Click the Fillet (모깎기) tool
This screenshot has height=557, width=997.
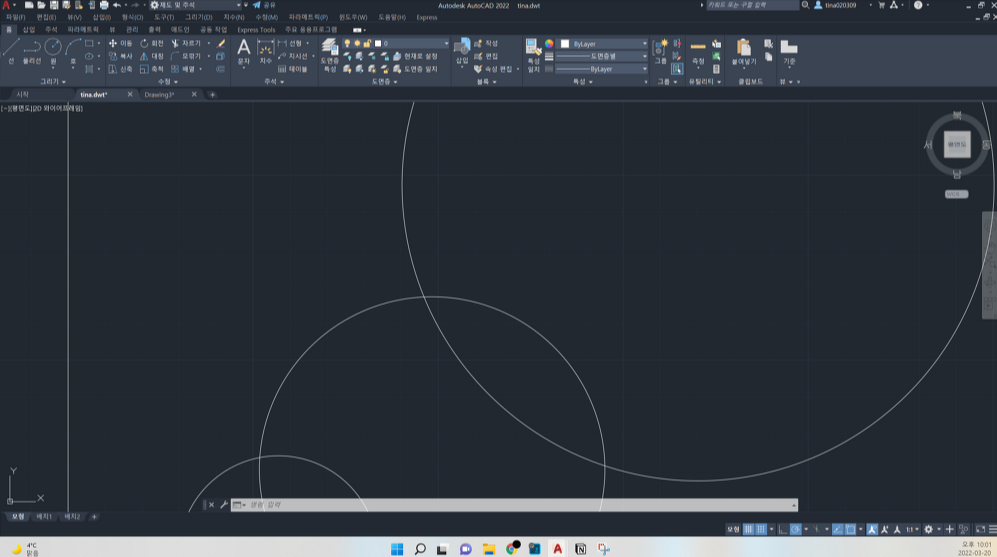186,56
